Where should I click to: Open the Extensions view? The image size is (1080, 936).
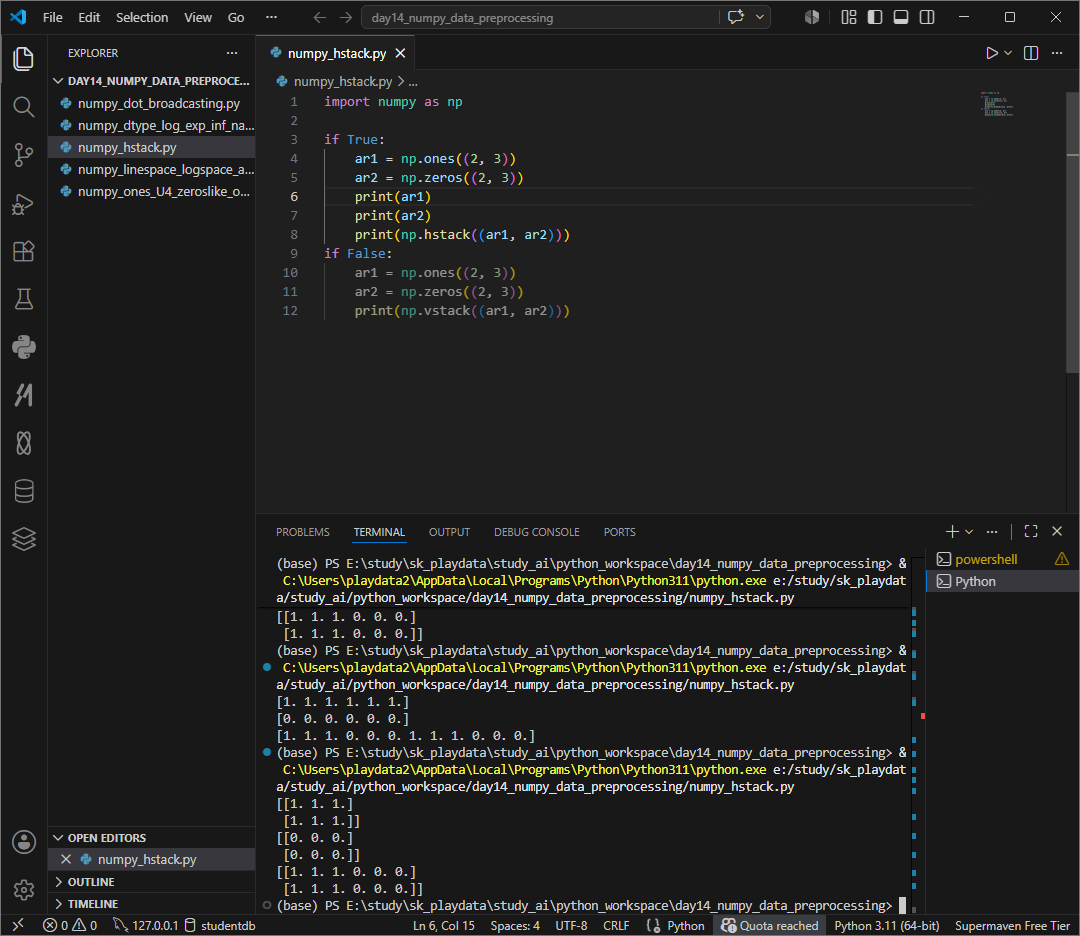pos(23,251)
